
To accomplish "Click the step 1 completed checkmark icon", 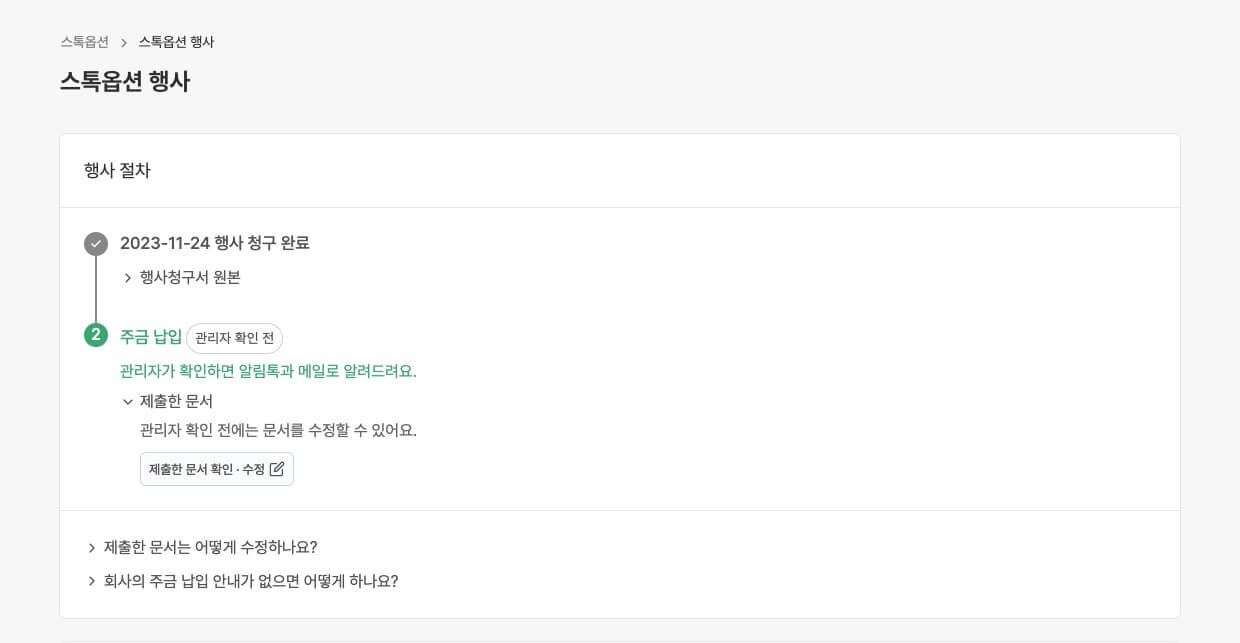I will tap(95, 243).
